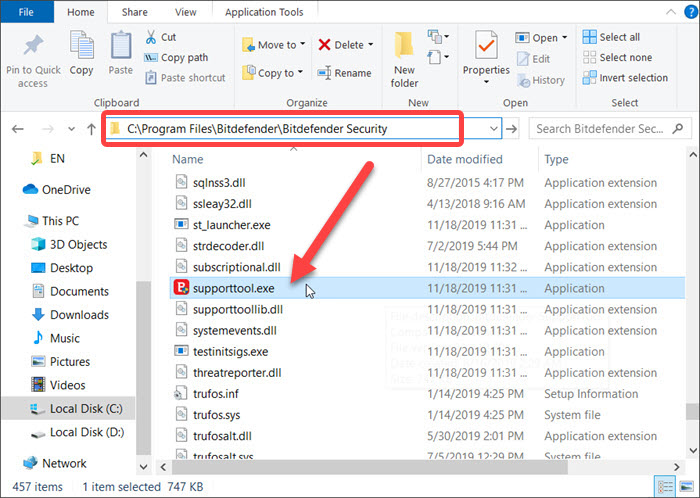Viewport: 700px width, 498px height.
Task: Click the navigation pane scroll-down arrow
Action: click(x=143, y=467)
